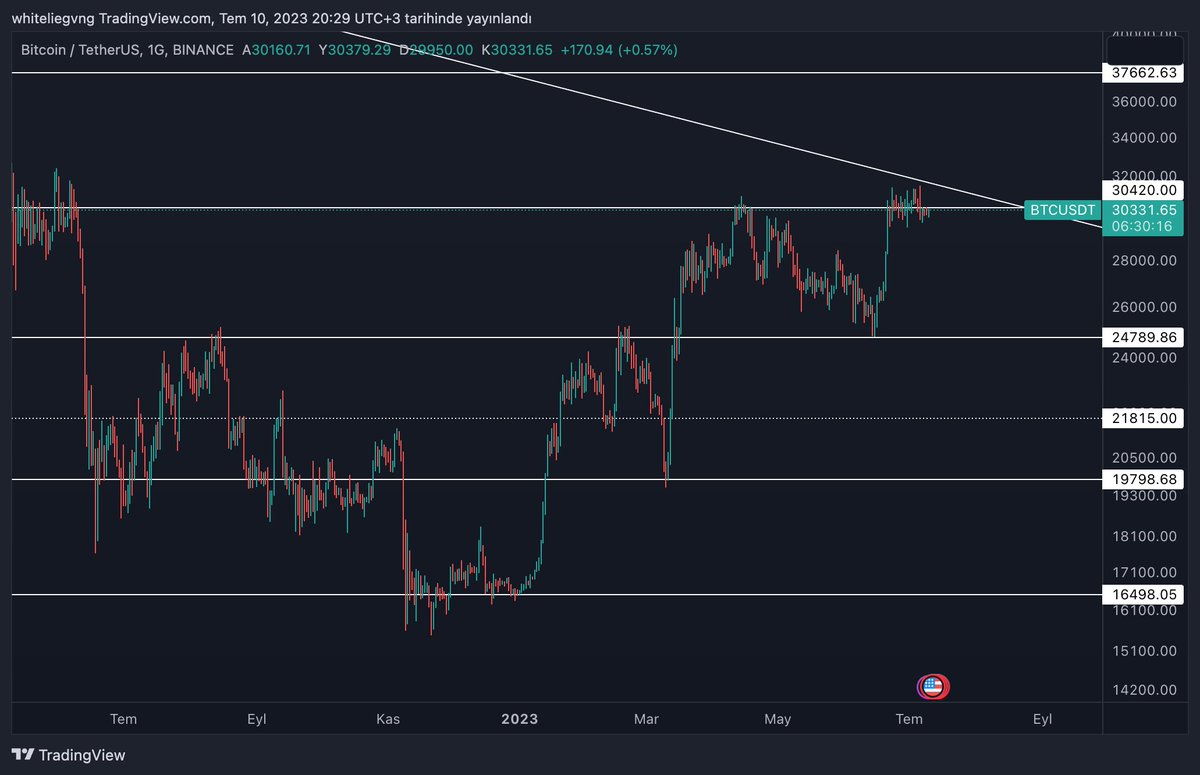Click the 24789.86 horizontal level label
This screenshot has width=1200, height=775.
point(1143,337)
